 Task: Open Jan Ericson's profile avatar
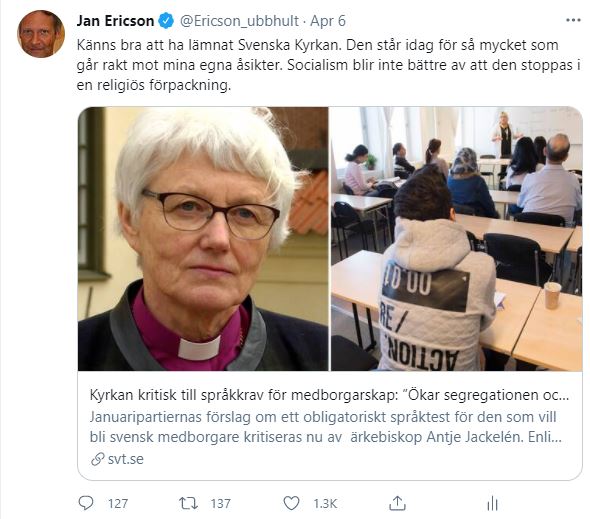click(41, 34)
